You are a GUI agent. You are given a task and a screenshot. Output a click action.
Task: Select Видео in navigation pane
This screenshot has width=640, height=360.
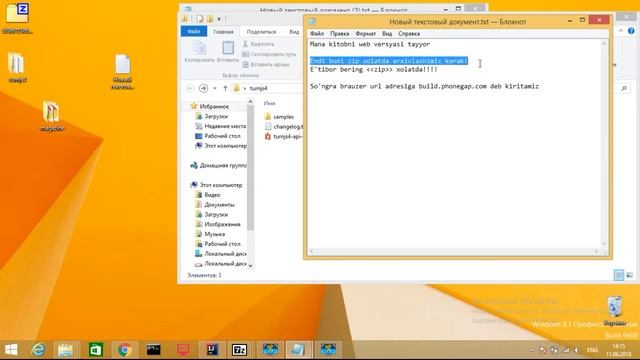(212, 195)
